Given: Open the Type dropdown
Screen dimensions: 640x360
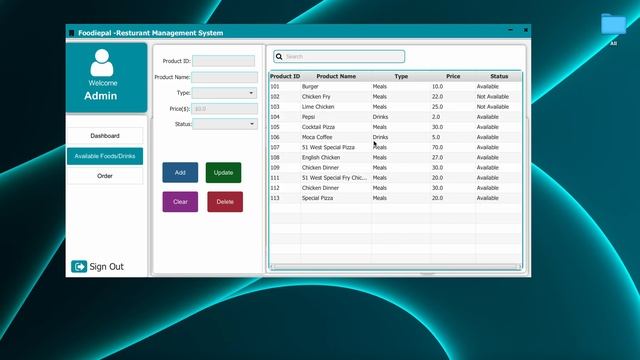Looking at the screenshot, I should coord(224,93).
